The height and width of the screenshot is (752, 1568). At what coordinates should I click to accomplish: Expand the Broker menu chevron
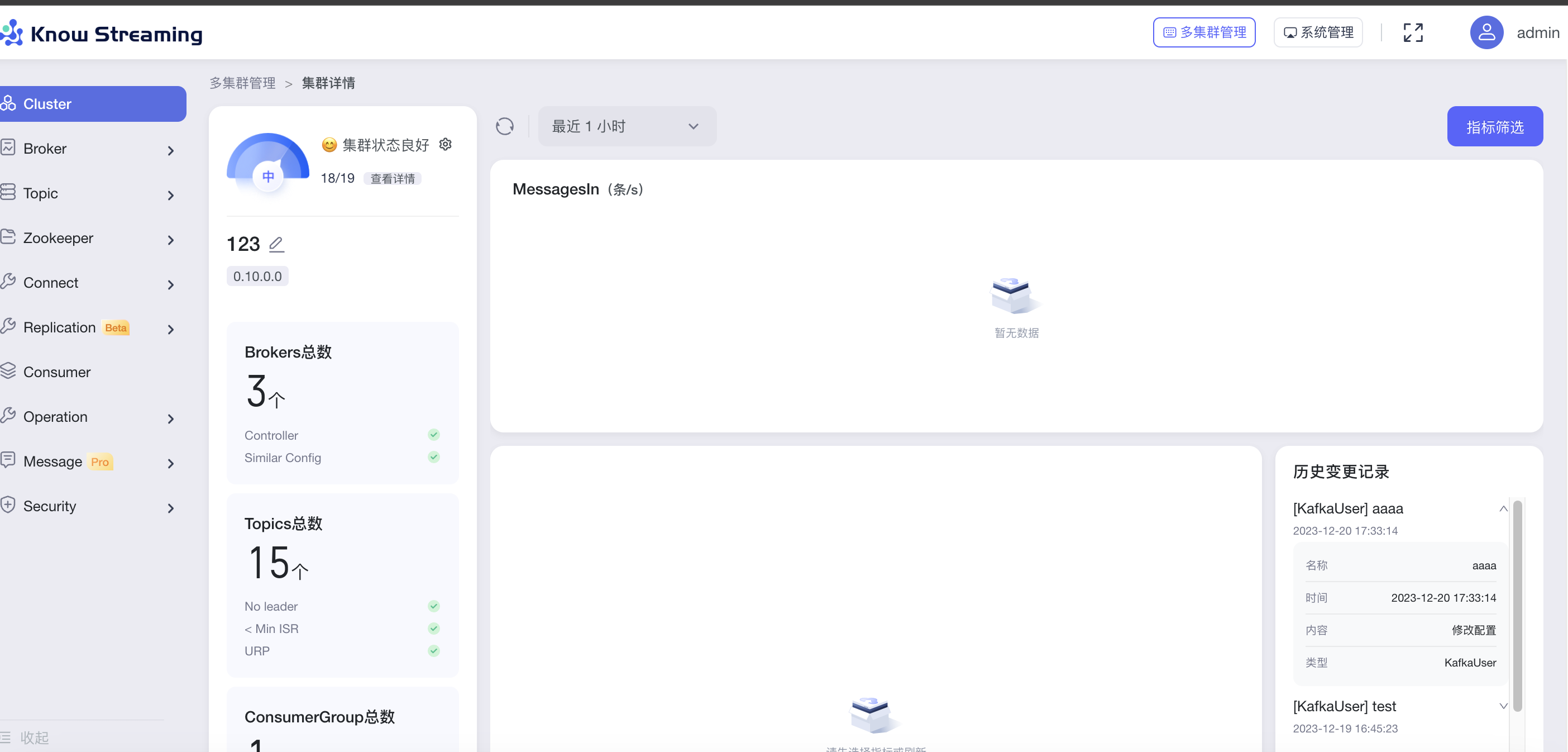tap(170, 150)
